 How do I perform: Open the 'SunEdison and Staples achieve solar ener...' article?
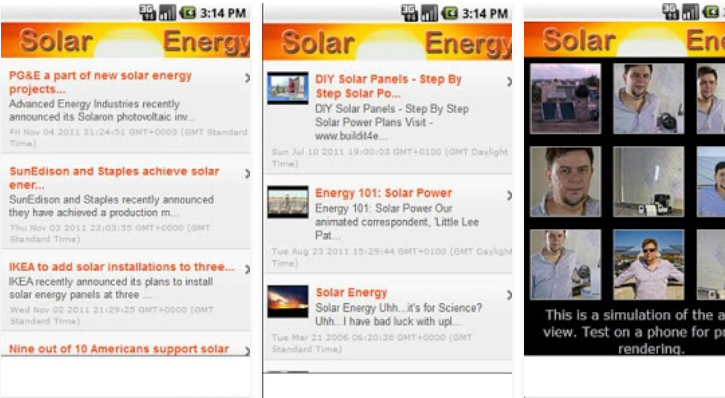click(x=114, y=178)
